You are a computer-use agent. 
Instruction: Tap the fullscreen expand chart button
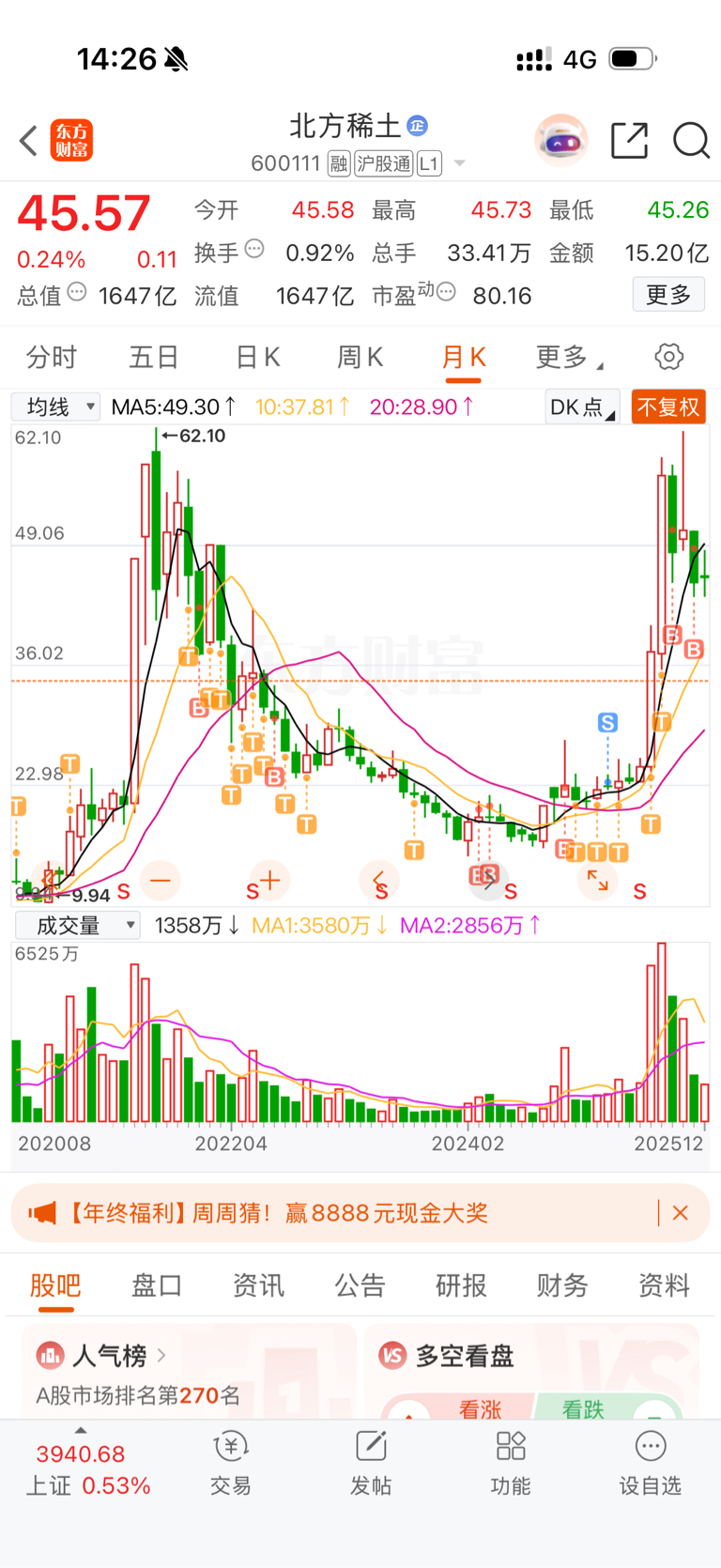coord(598,881)
